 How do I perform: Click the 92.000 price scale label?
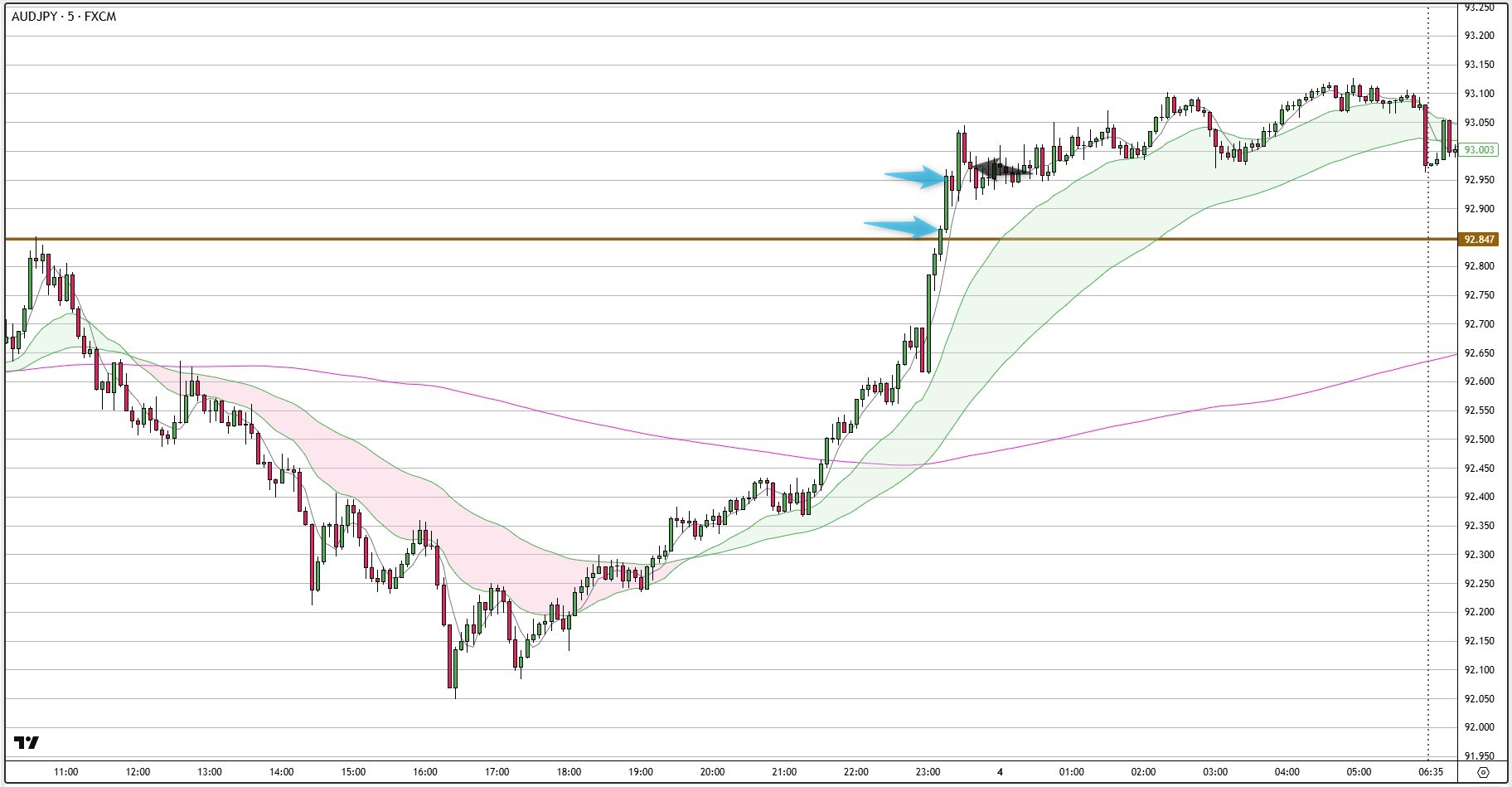(1480, 727)
